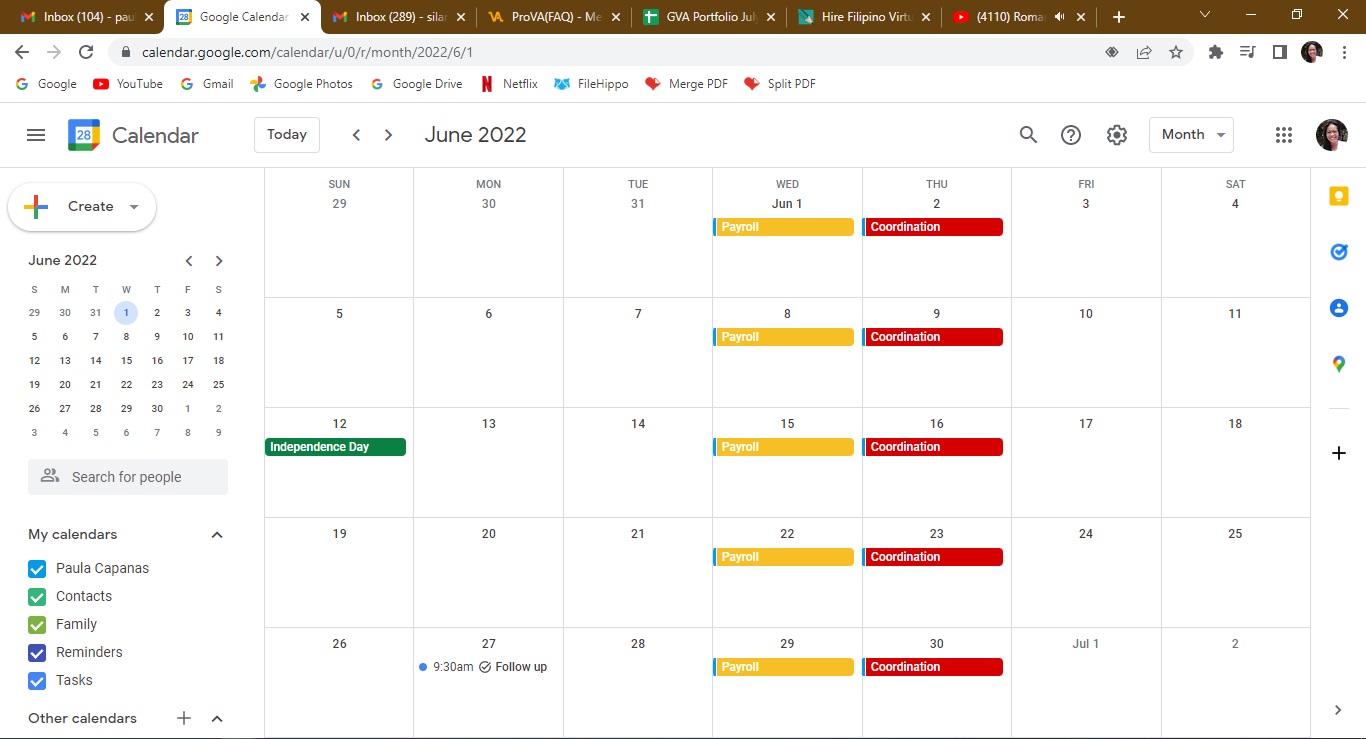Open the Settings gear menu
The image size is (1366, 739).
pos(1117,135)
